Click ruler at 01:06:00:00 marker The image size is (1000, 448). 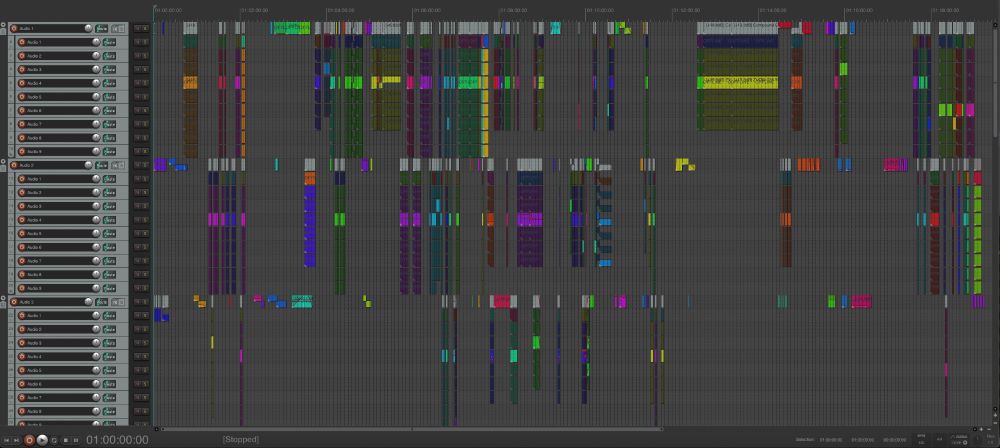point(427,10)
